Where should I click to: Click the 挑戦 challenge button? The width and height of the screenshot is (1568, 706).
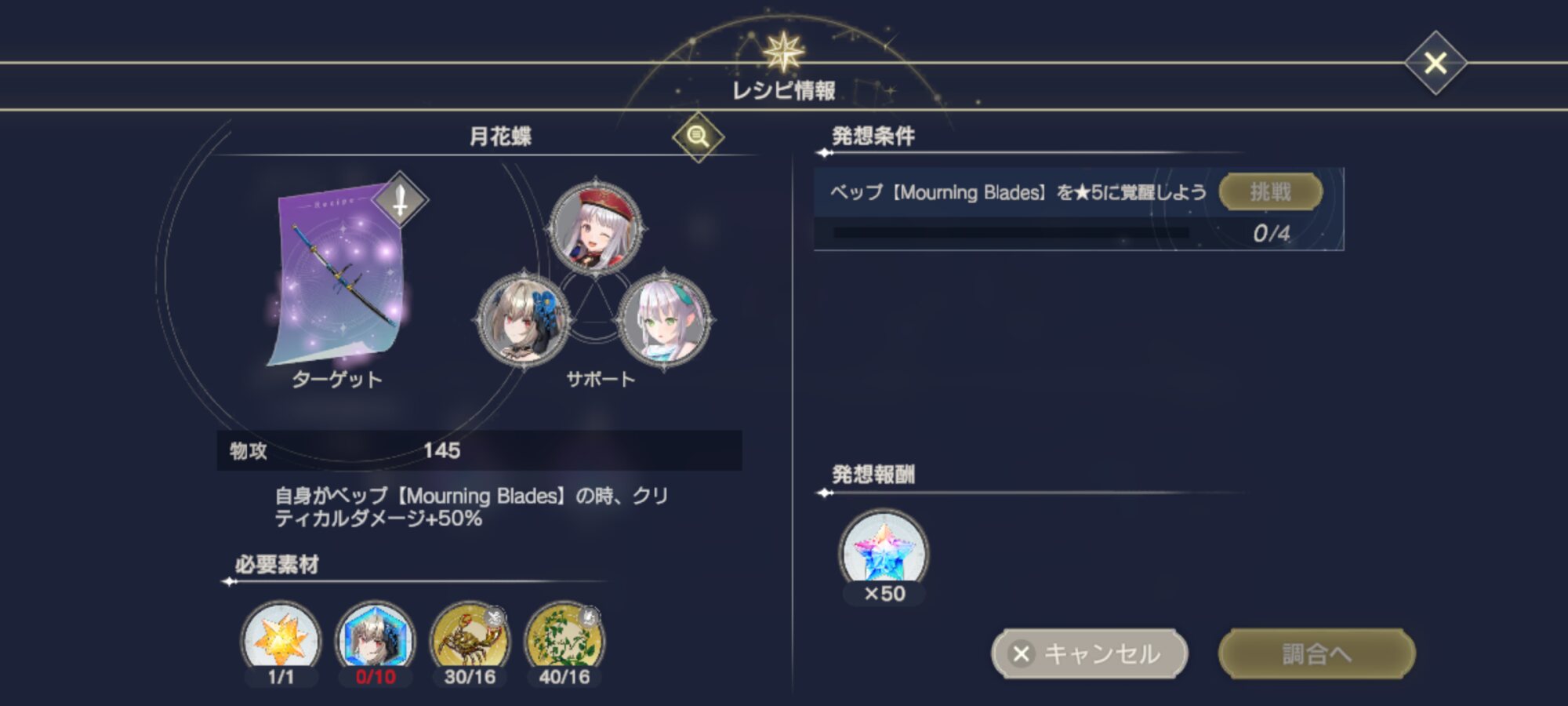click(1271, 191)
